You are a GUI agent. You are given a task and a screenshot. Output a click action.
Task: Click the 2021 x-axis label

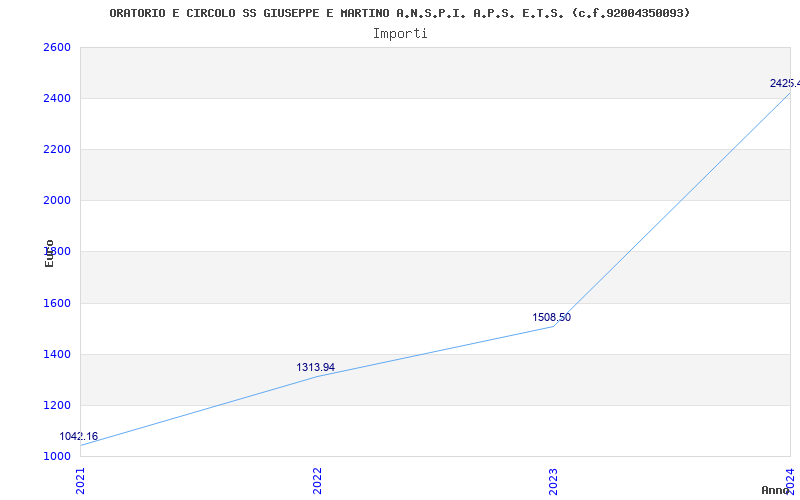[80, 481]
